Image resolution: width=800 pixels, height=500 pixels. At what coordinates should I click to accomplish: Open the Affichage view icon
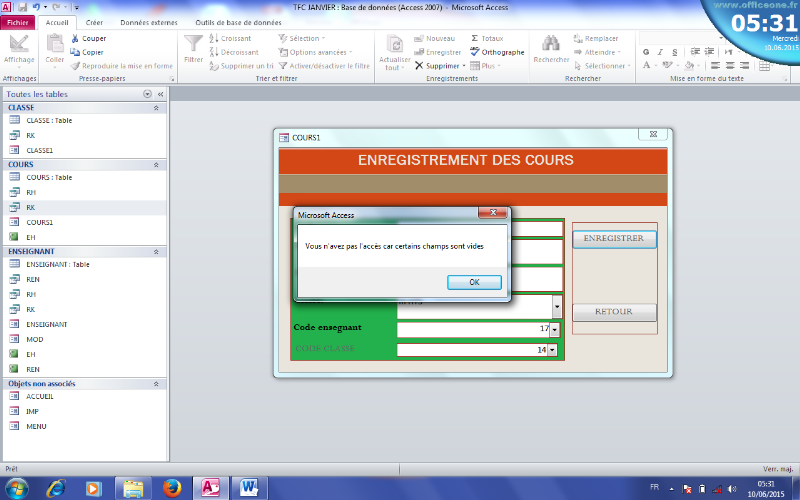pos(18,46)
